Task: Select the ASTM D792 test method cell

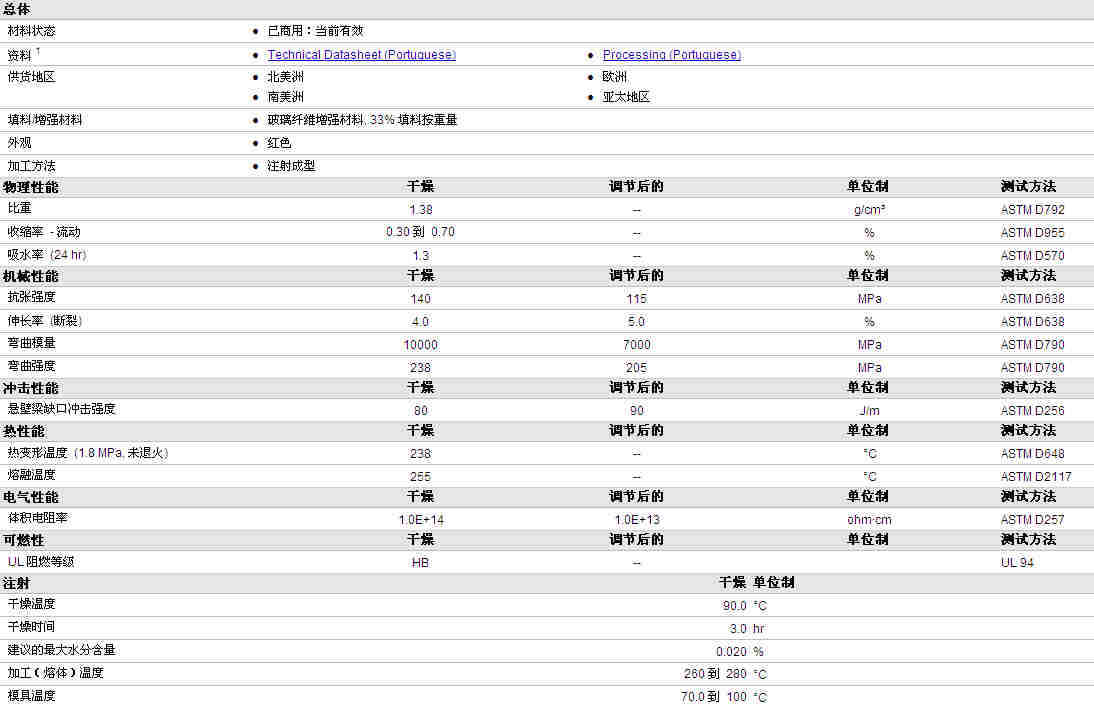Action: (x=1032, y=210)
